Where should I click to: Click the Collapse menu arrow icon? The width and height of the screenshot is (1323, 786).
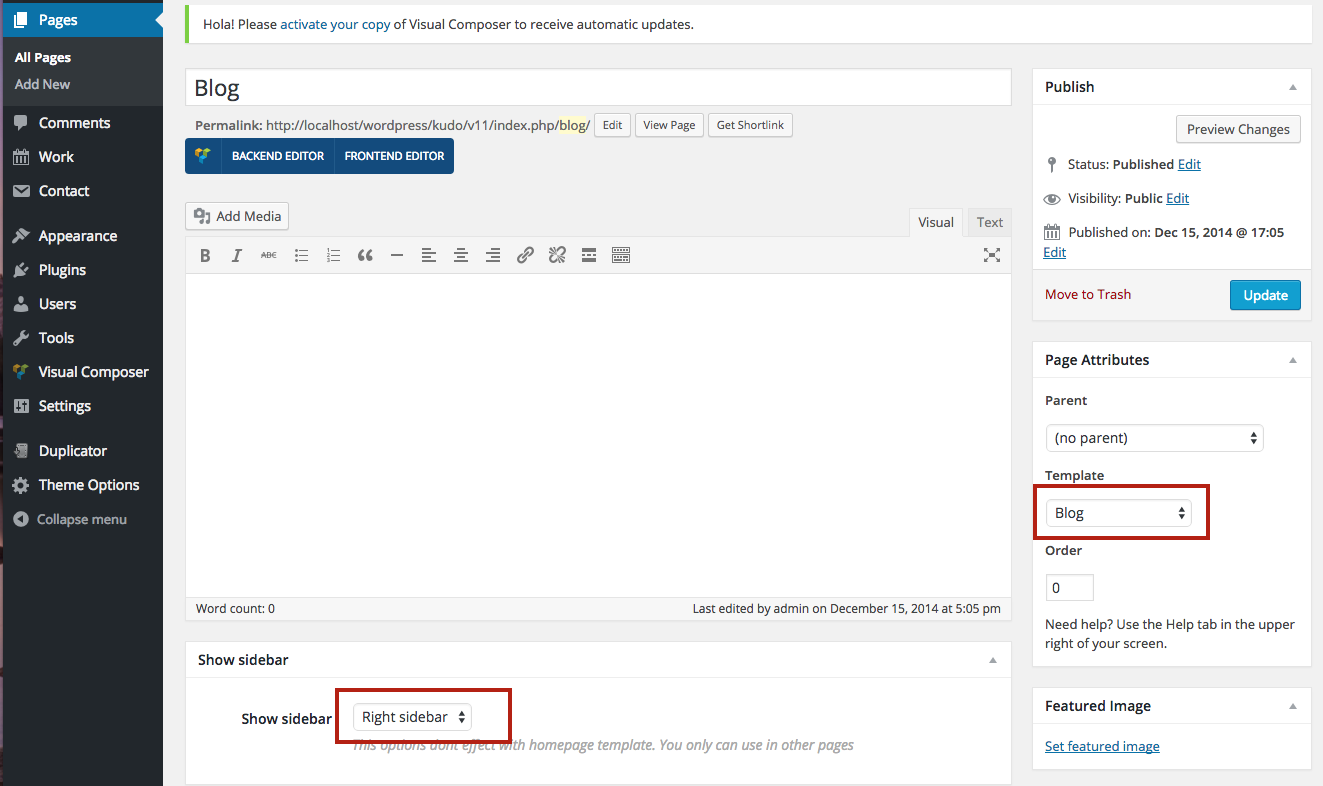pos(21,519)
